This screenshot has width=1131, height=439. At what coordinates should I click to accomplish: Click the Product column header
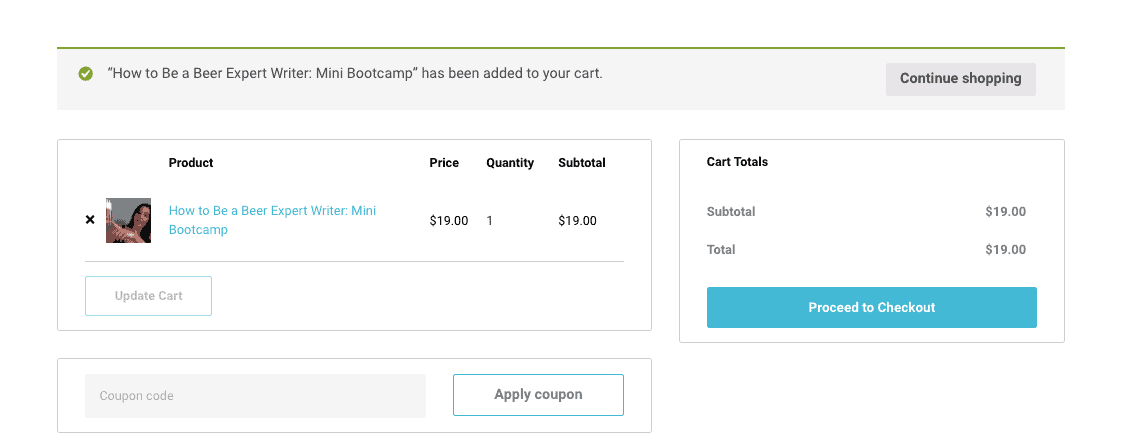[x=191, y=163]
